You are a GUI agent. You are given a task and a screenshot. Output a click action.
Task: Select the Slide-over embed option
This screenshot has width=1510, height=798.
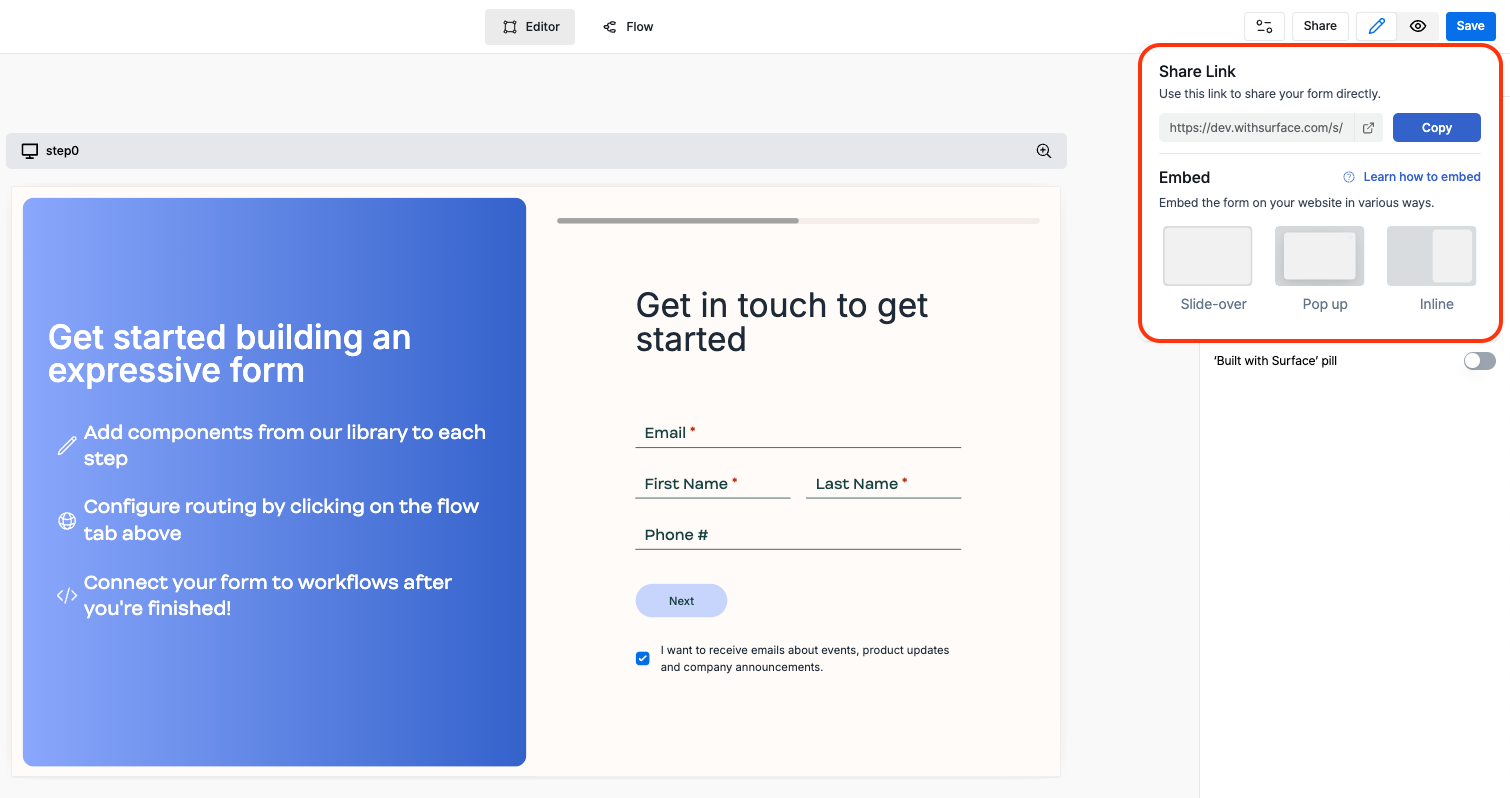point(1207,256)
